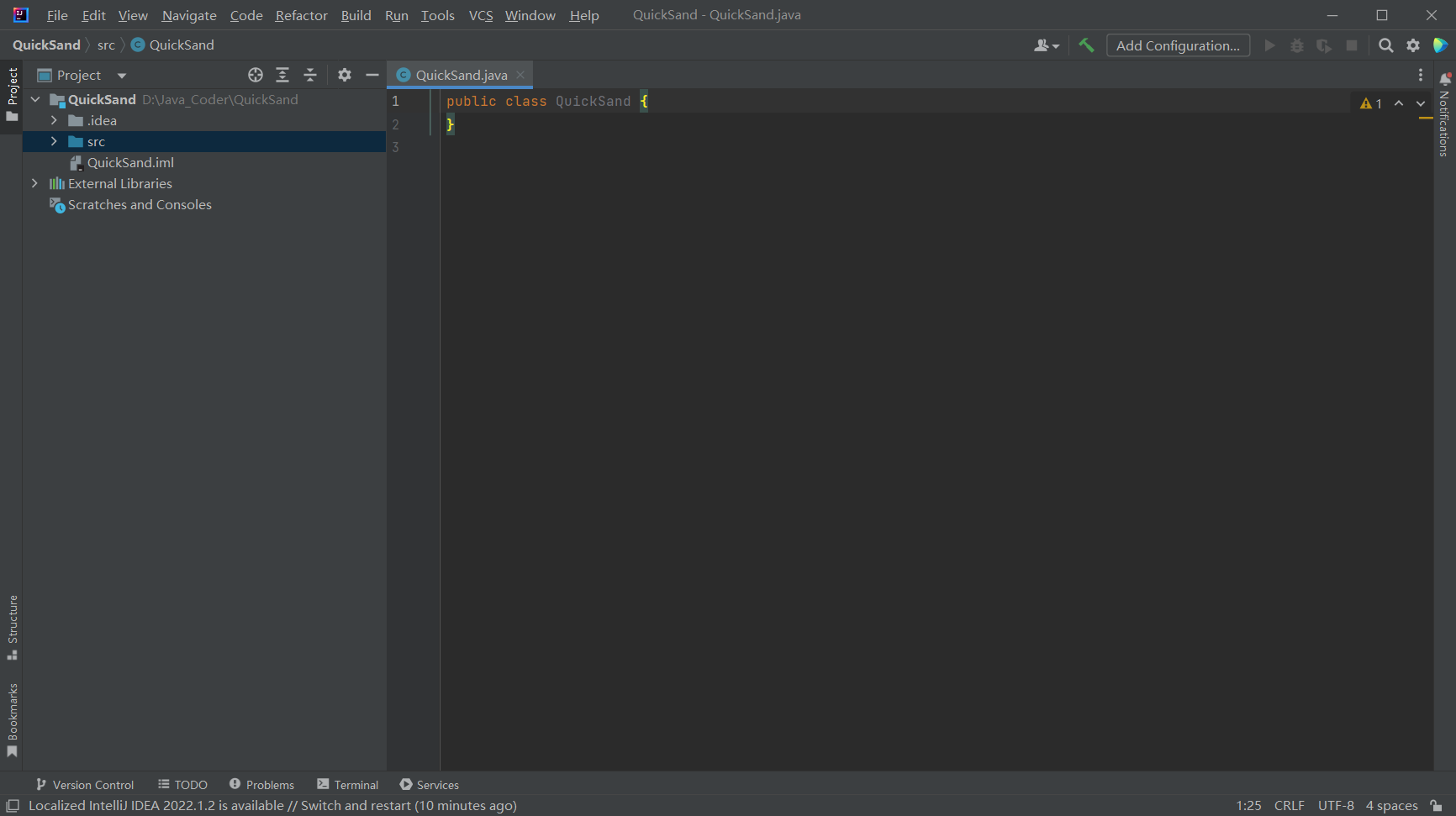Click the Run with Coverage icon
The width and height of the screenshot is (1456, 816).
click(1324, 45)
